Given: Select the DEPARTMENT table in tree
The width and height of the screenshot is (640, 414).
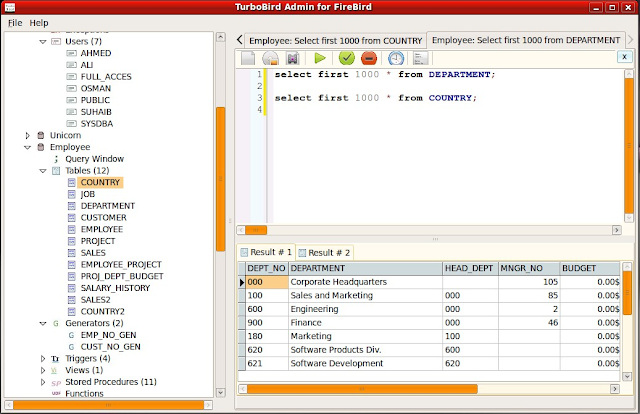Looking at the screenshot, I should click(x=107, y=206).
